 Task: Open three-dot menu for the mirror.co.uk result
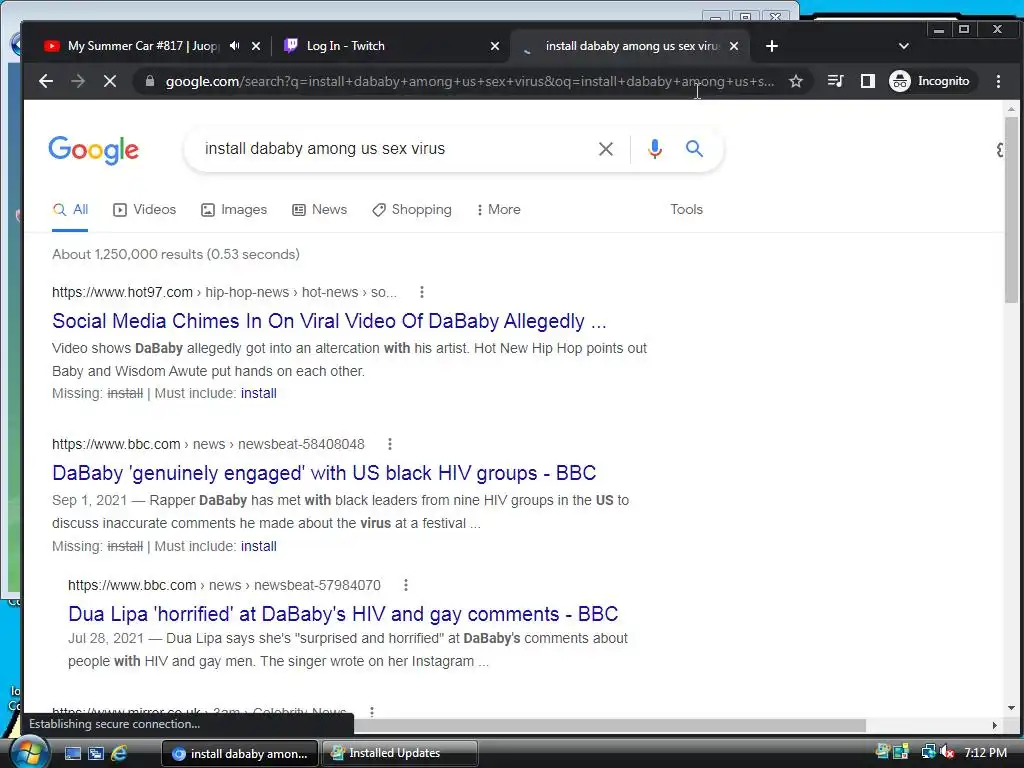[372, 712]
